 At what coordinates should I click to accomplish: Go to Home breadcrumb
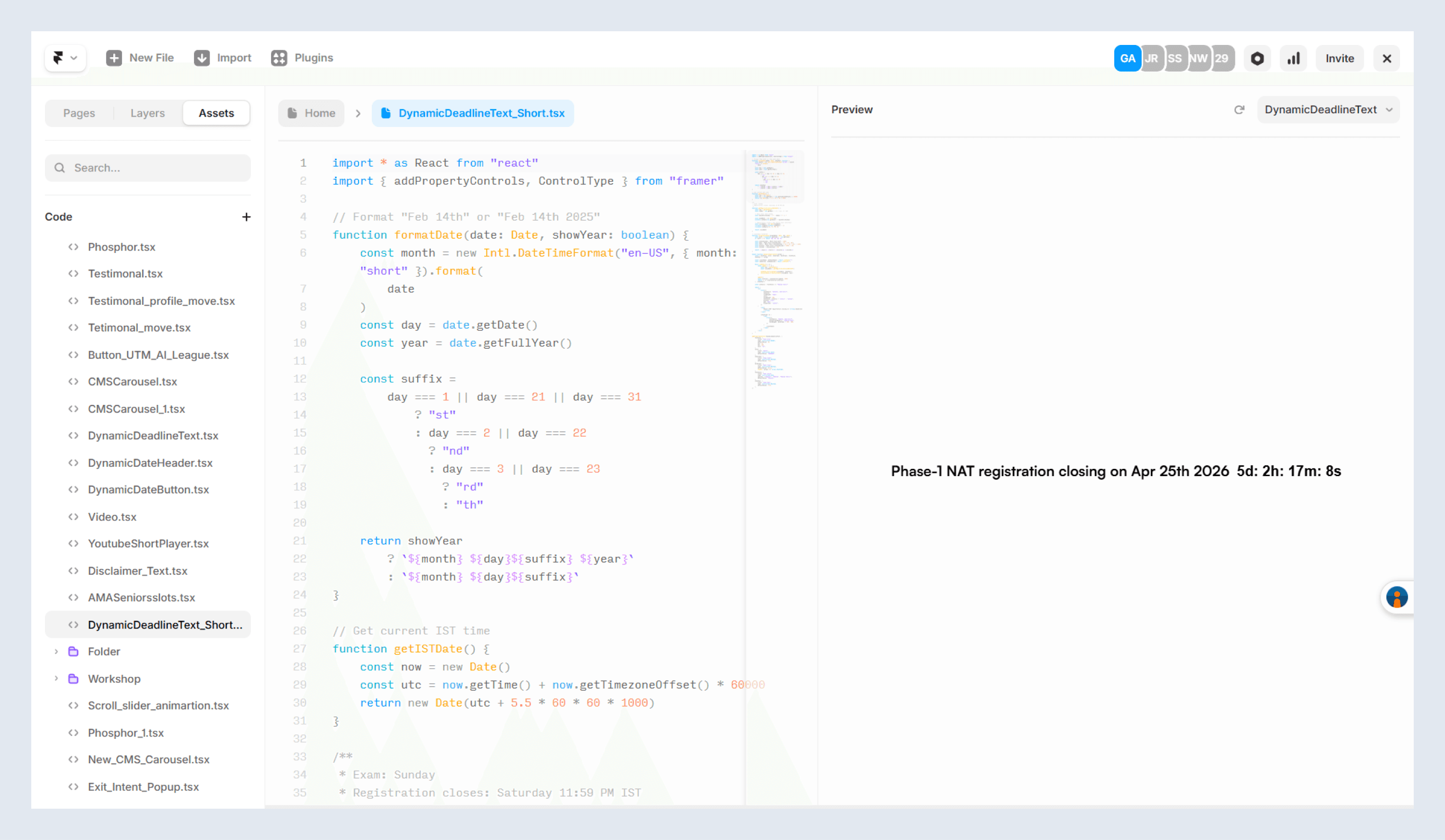[x=311, y=113]
